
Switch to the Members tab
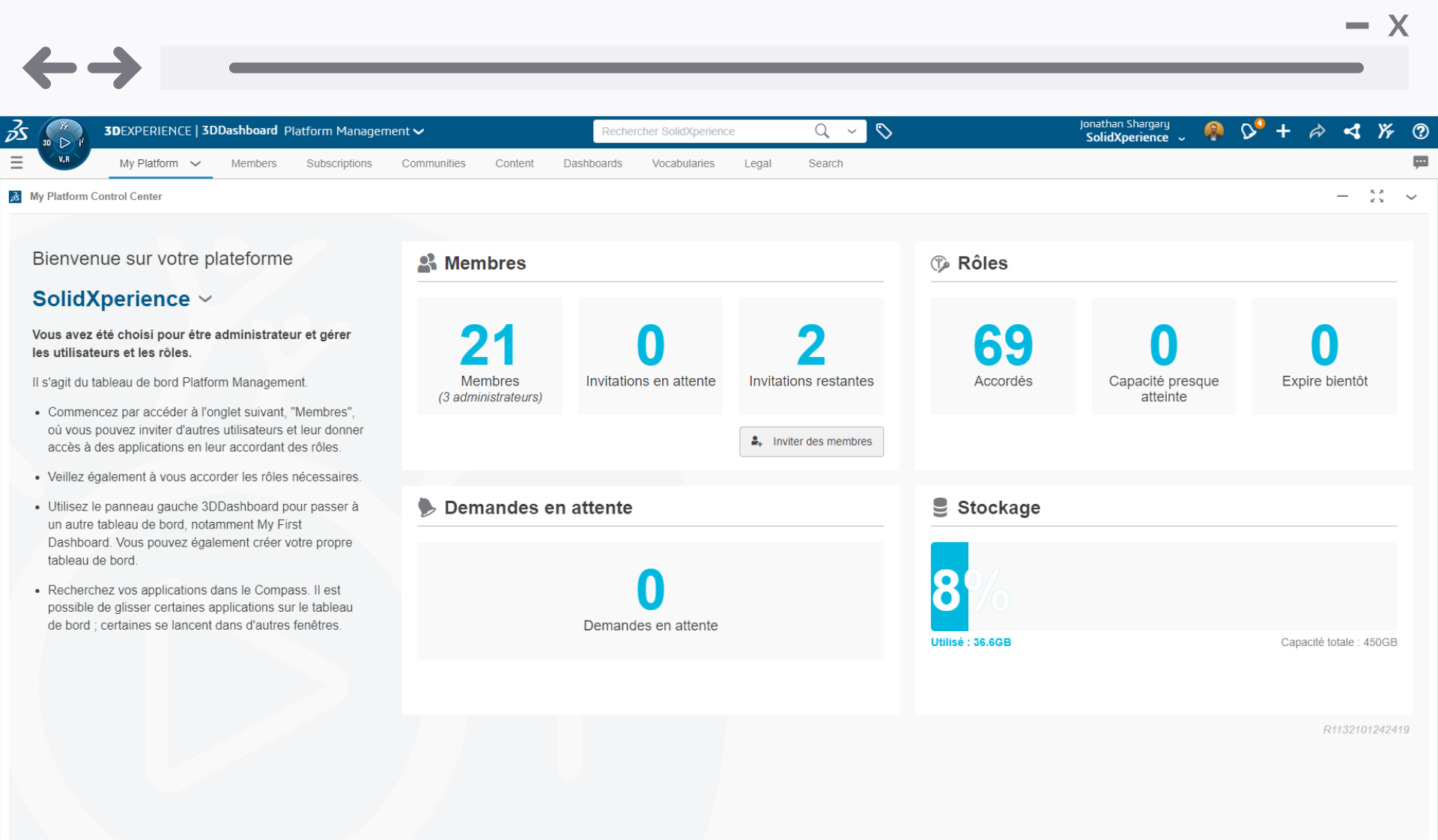tap(254, 163)
